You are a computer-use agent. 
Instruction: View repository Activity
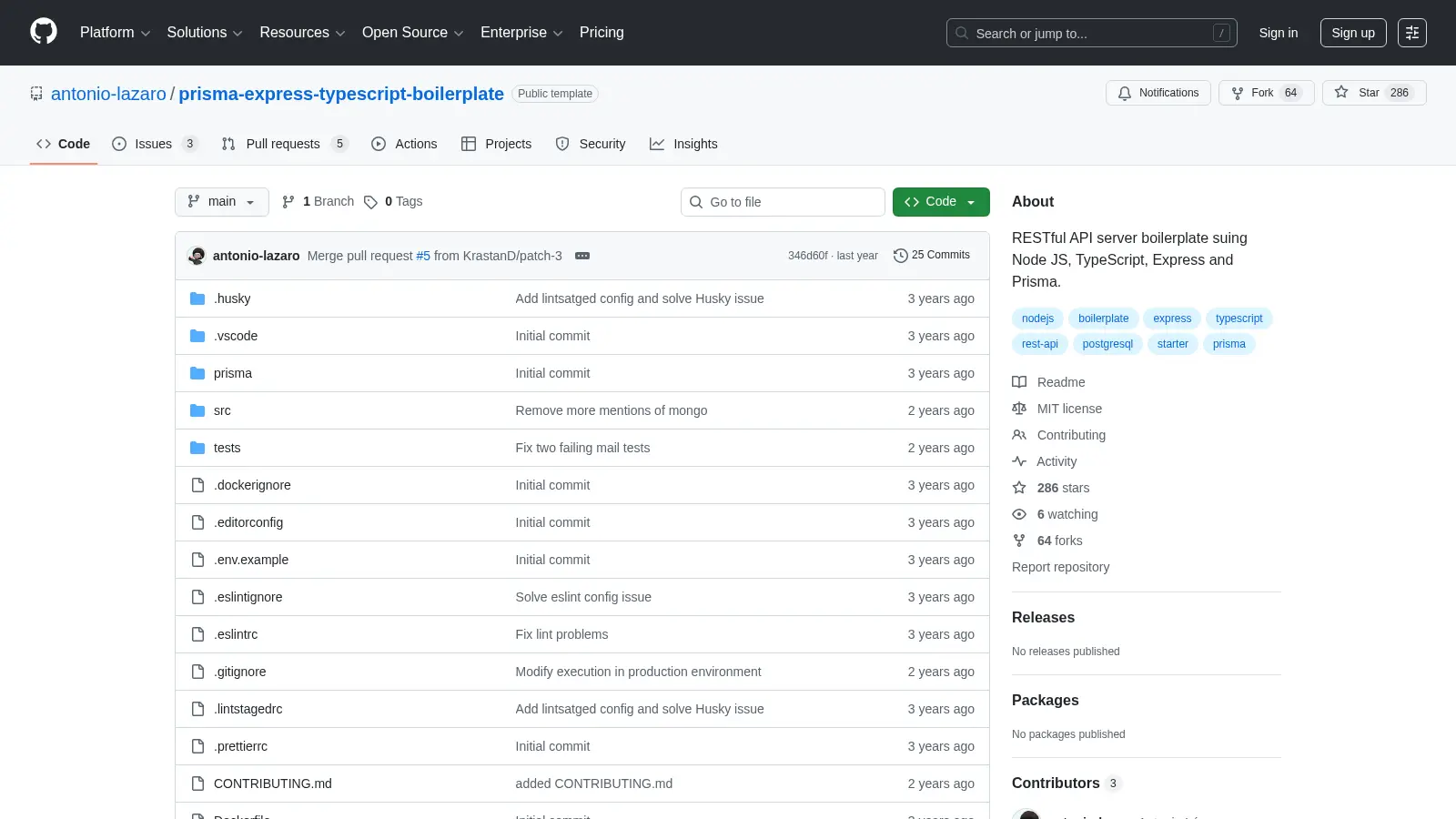coord(1045,461)
